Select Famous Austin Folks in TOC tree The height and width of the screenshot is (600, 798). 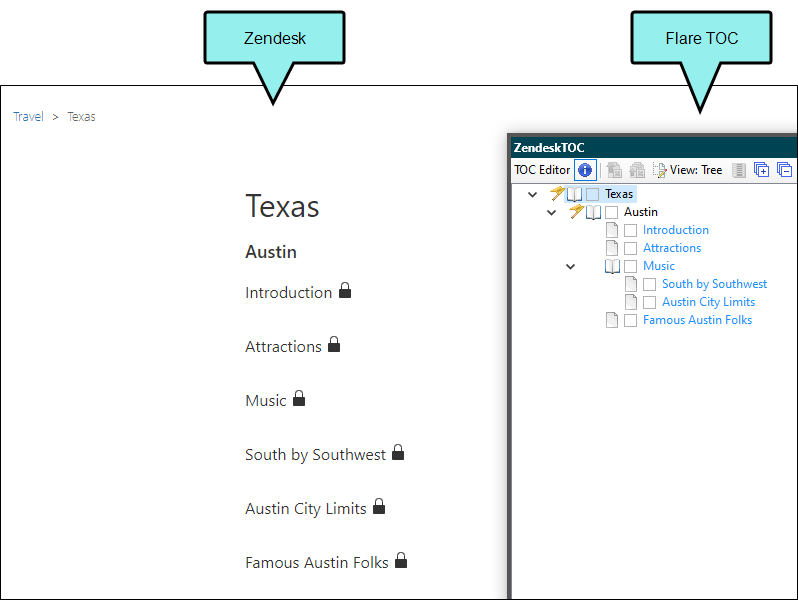[697, 320]
